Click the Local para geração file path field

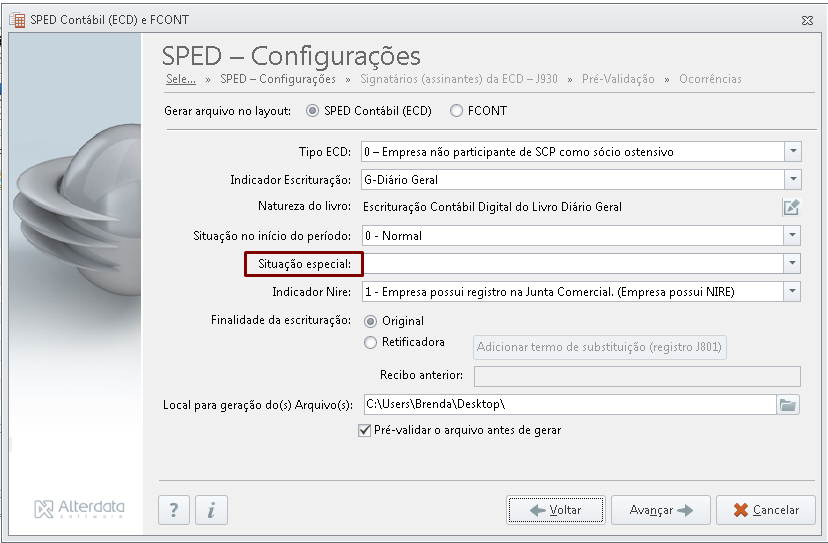coord(570,405)
